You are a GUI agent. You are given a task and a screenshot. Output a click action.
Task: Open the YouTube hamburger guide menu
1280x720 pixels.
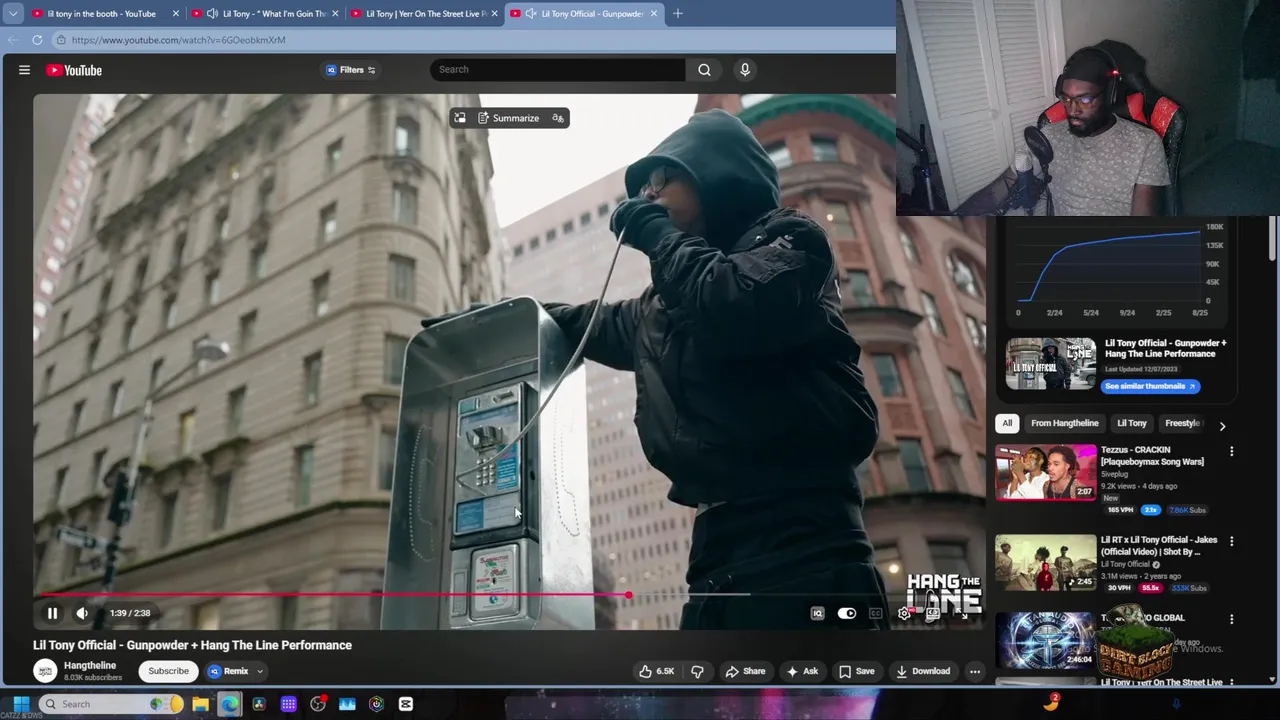24,70
